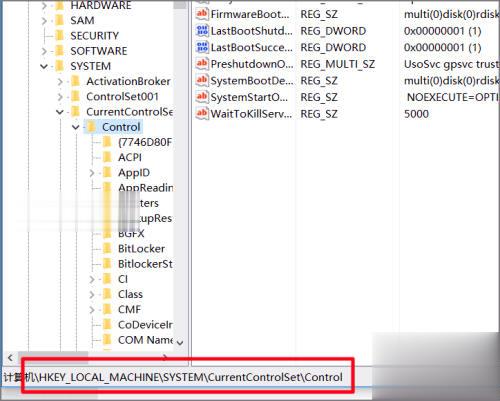Select the AppReadin key
Screen dimensions: 500x401
[145, 187]
